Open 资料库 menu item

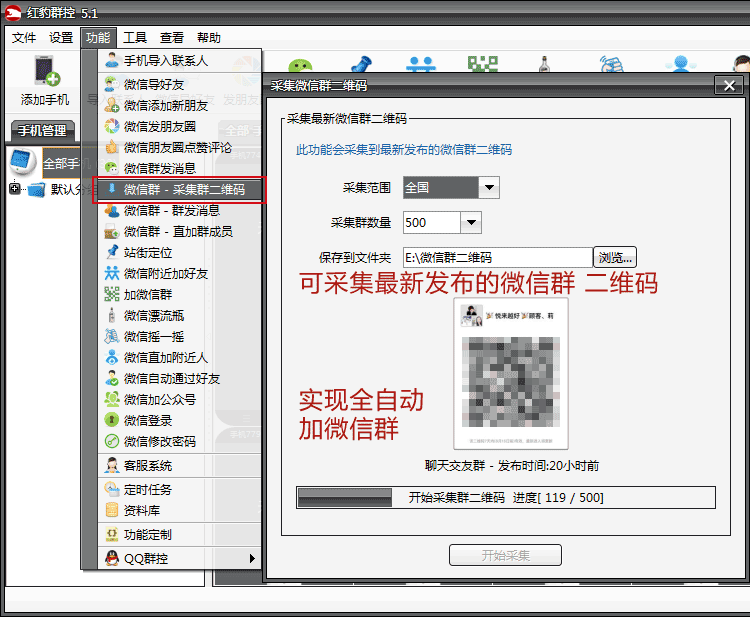180,510
